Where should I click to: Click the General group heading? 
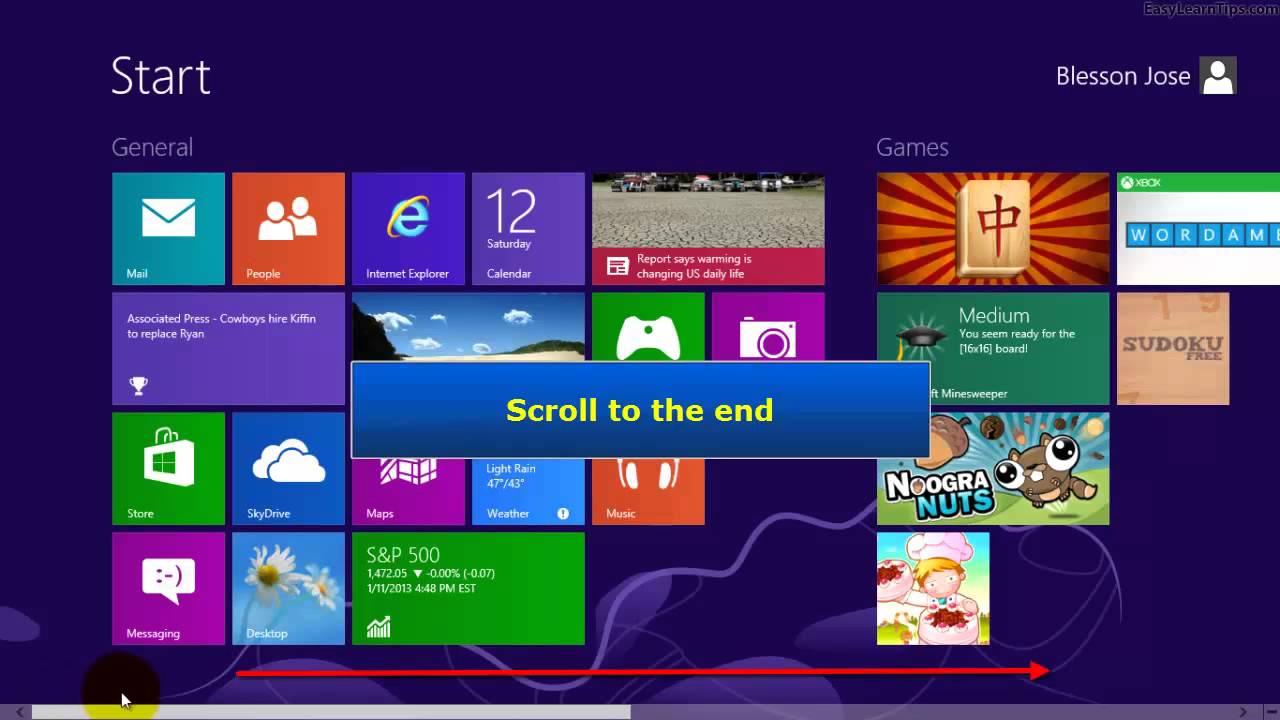pyautogui.click(x=152, y=147)
